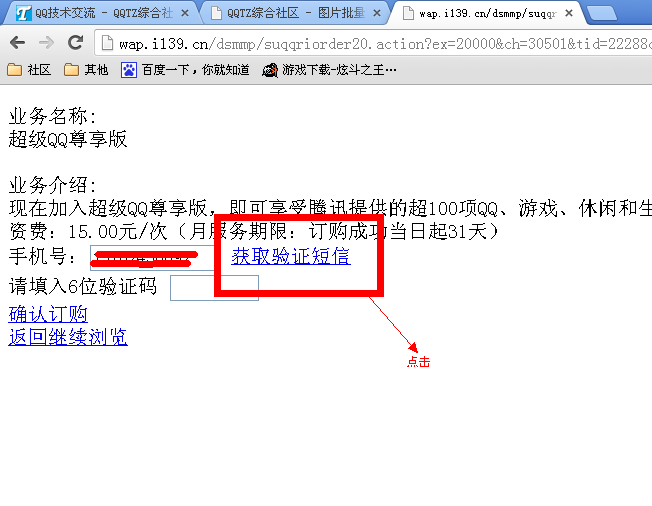652x506 pixels.
Task: Focus the 6位验证码 input field
Action: [215, 288]
